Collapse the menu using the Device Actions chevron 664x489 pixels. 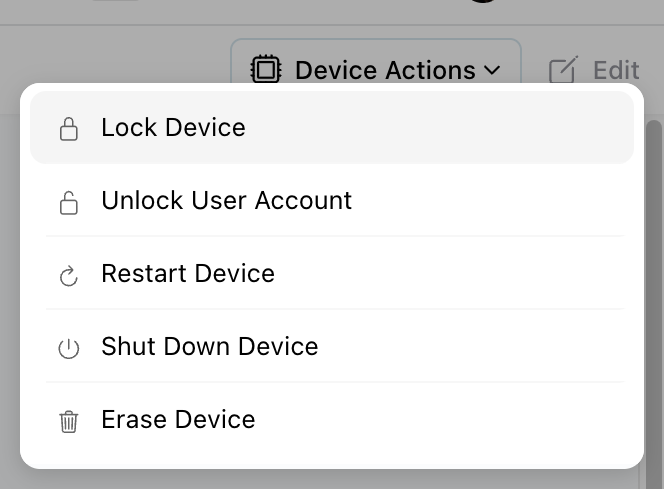pos(492,70)
